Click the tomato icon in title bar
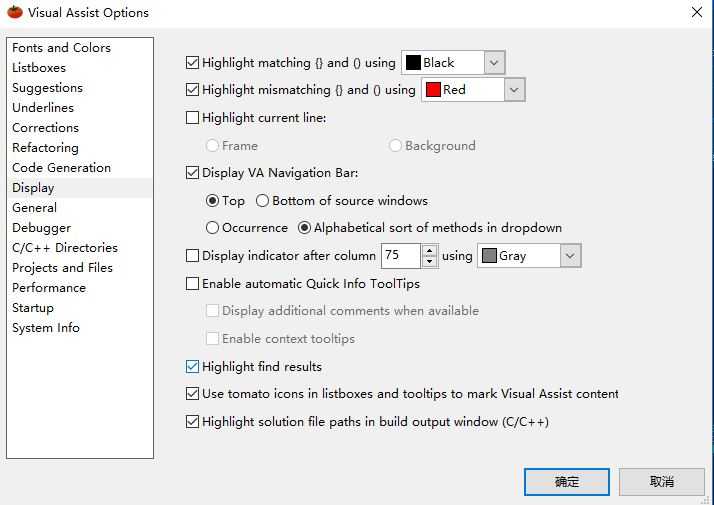 15,12
